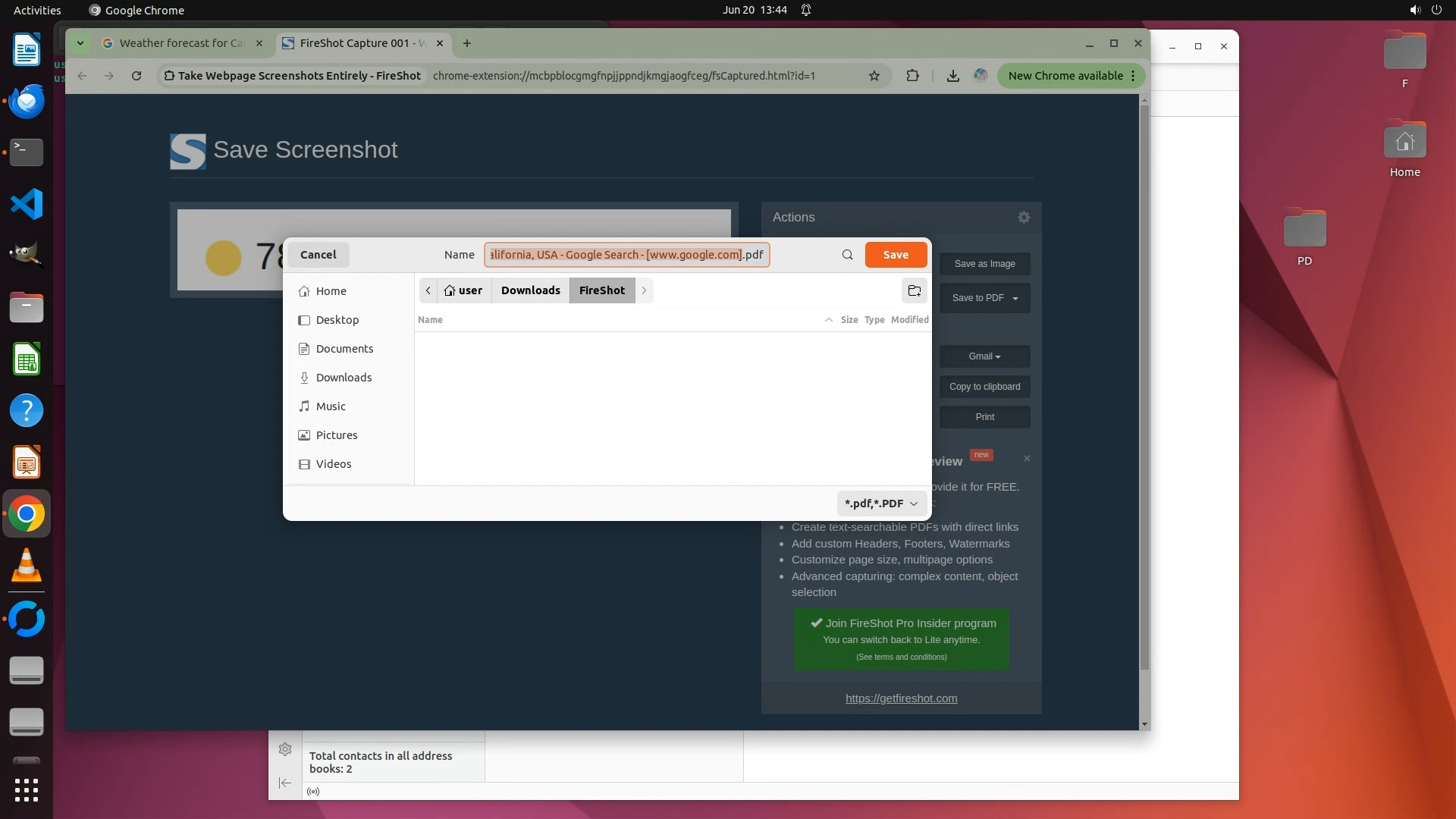Open Visual Studio Code from the dock
This screenshot has height=819, width=1456.
tap(27, 204)
